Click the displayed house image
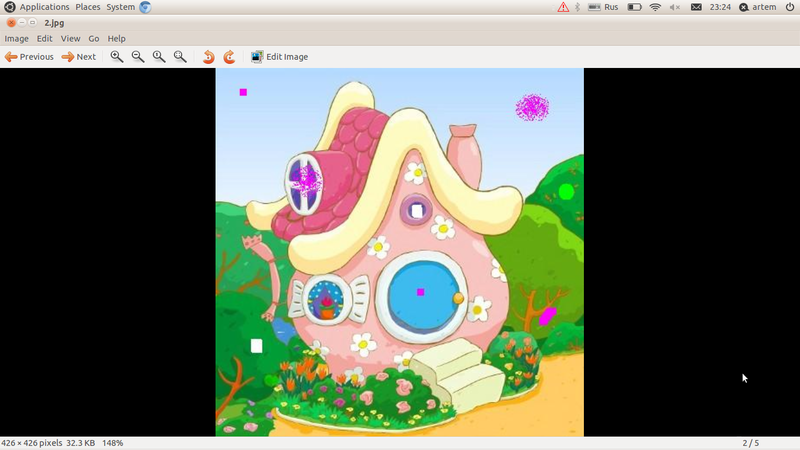 [399, 252]
